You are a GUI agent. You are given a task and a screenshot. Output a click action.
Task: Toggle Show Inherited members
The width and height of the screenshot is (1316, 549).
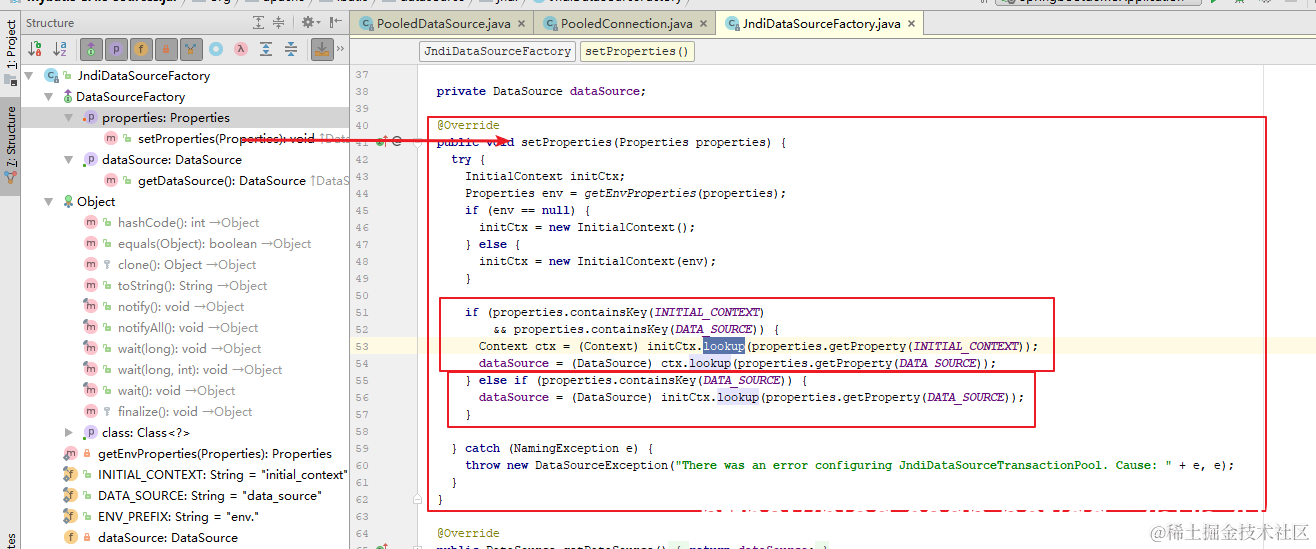click(91, 48)
